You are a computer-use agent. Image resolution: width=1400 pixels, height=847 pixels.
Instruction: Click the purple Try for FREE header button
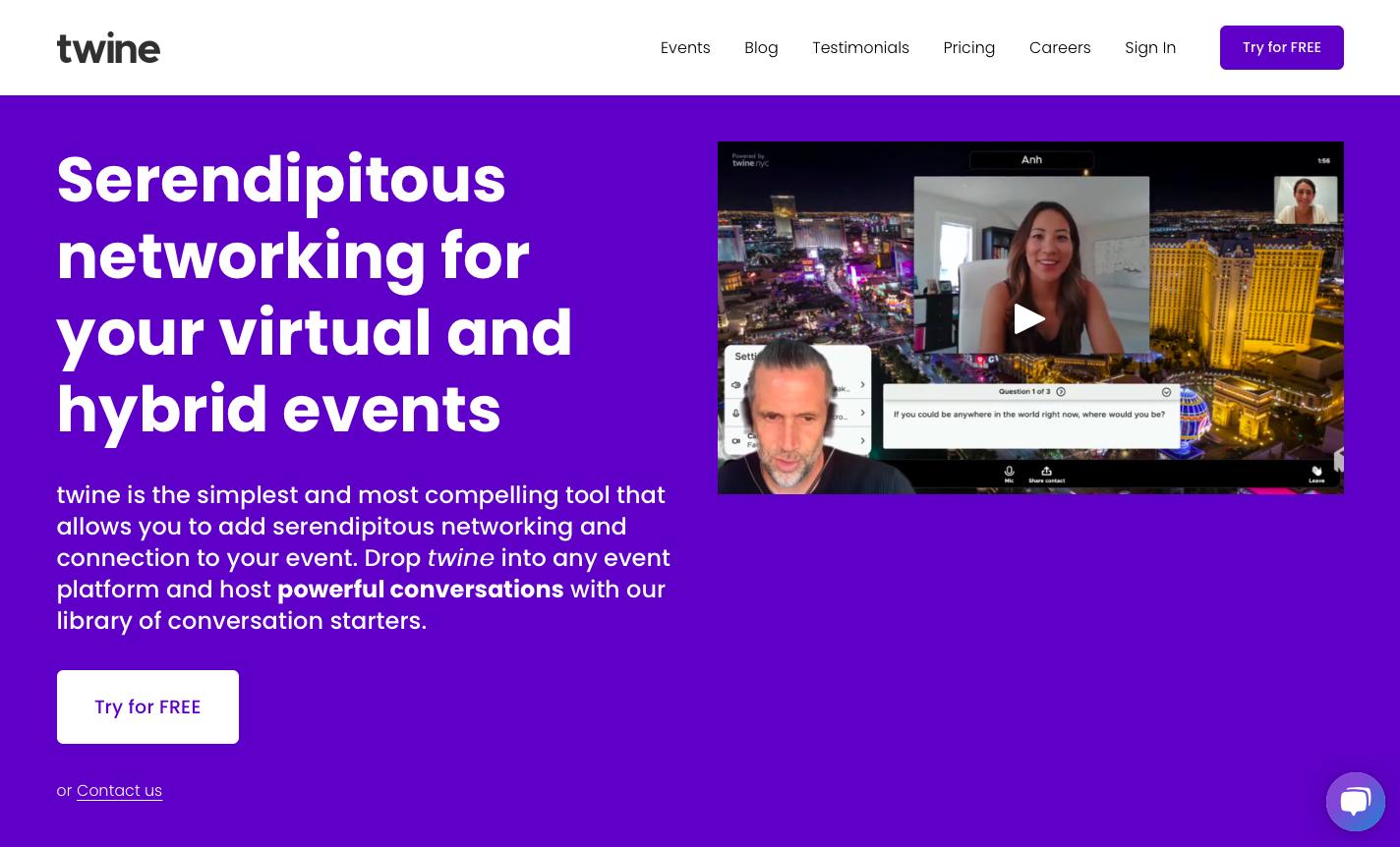coord(1281,47)
